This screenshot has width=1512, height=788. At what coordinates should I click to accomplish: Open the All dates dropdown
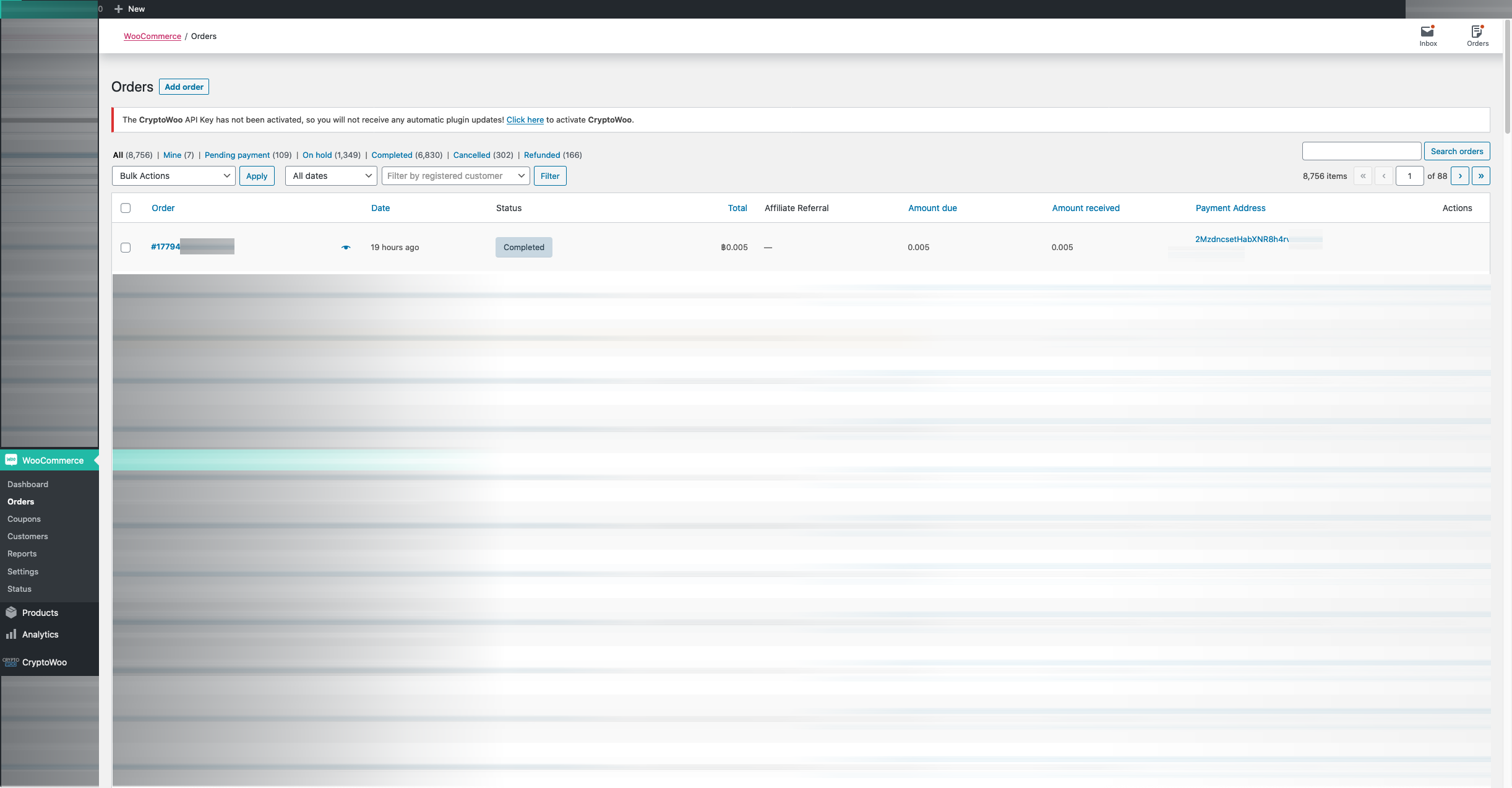coord(330,175)
